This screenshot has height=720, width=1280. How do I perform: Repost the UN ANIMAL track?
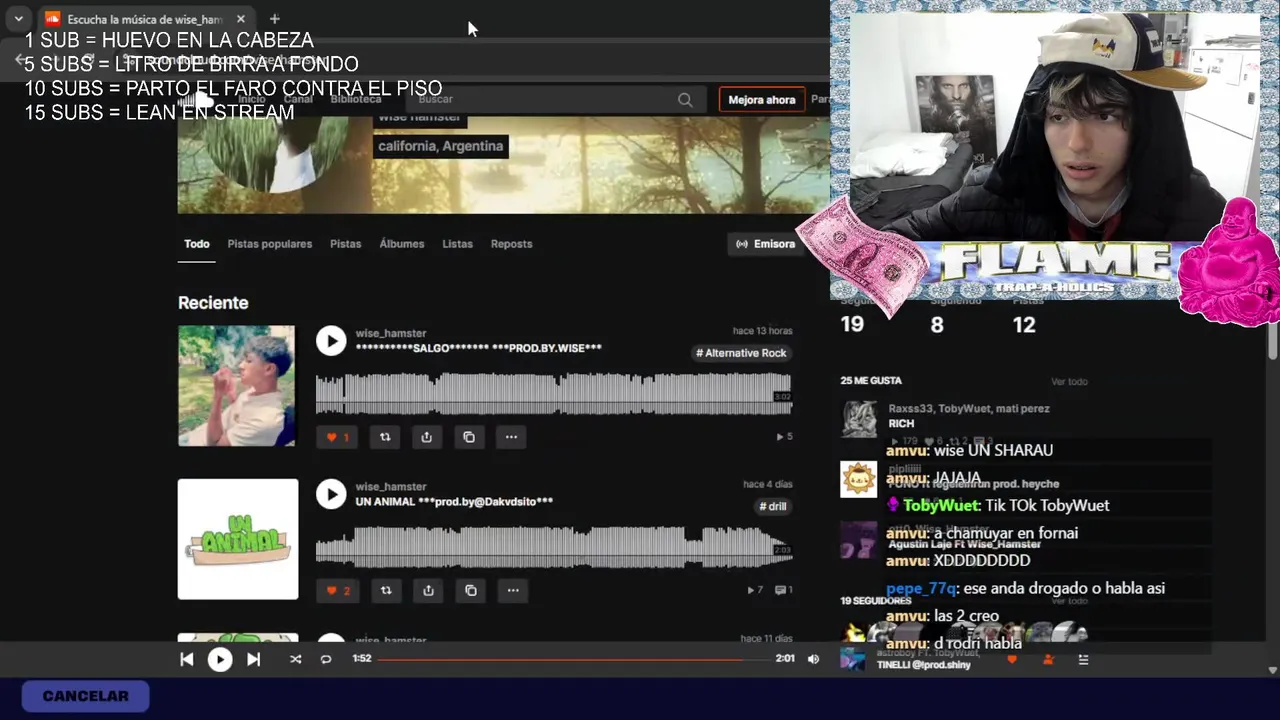386,590
